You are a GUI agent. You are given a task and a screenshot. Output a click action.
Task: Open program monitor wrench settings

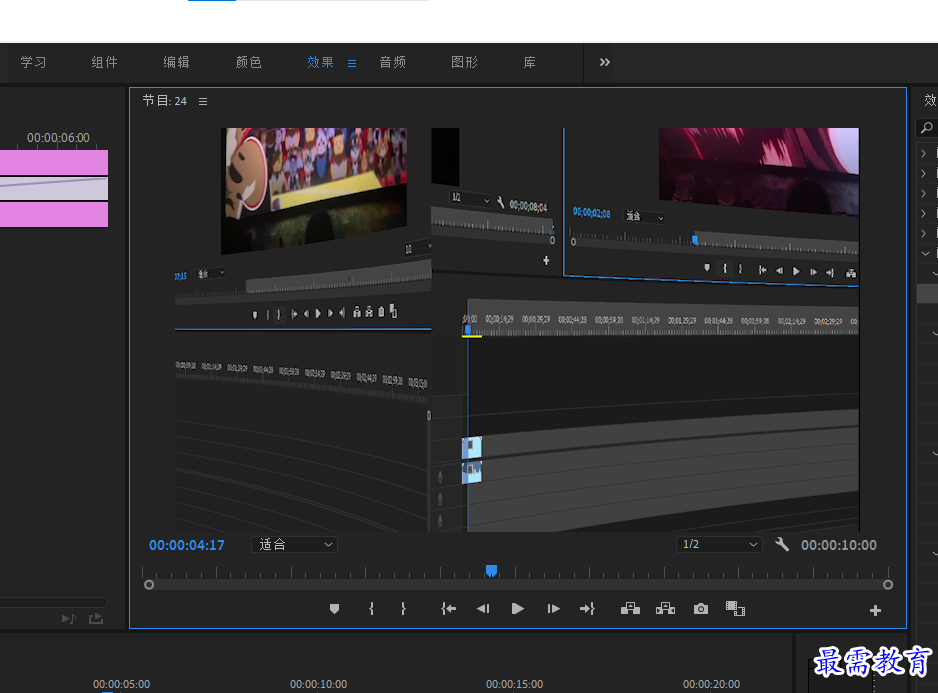(x=782, y=545)
